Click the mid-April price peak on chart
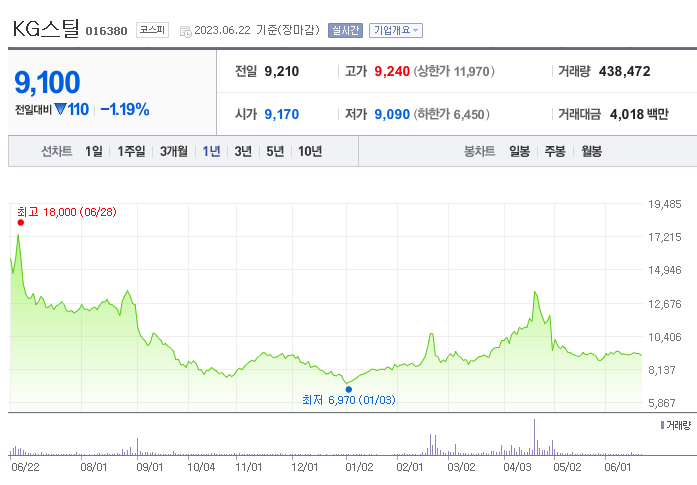 (535, 292)
